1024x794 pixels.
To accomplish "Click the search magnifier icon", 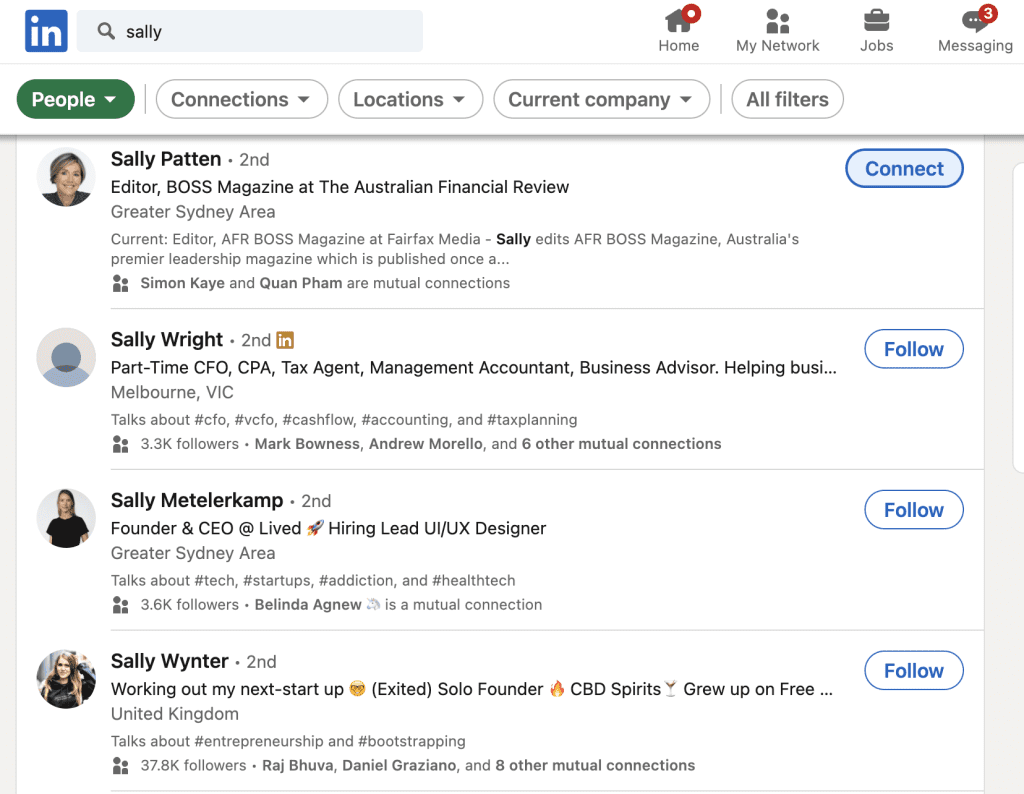I will (x=106, y=31).
